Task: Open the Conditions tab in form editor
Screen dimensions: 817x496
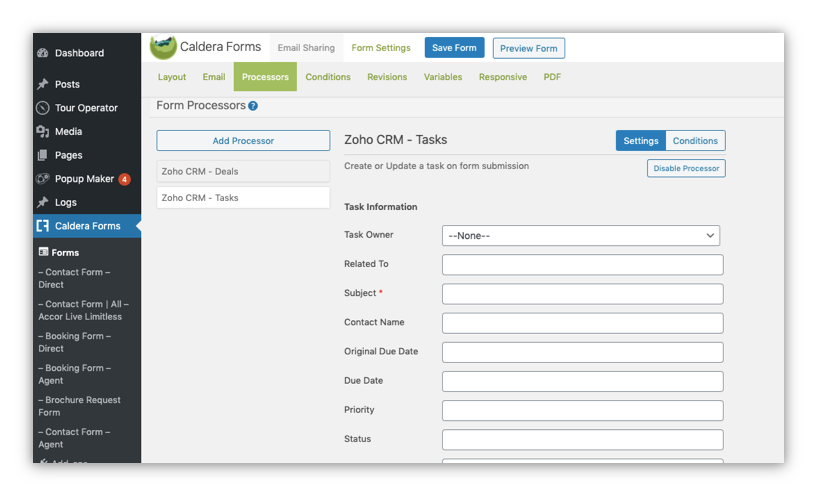Action: pyautogui.click(x=328, y=77)
